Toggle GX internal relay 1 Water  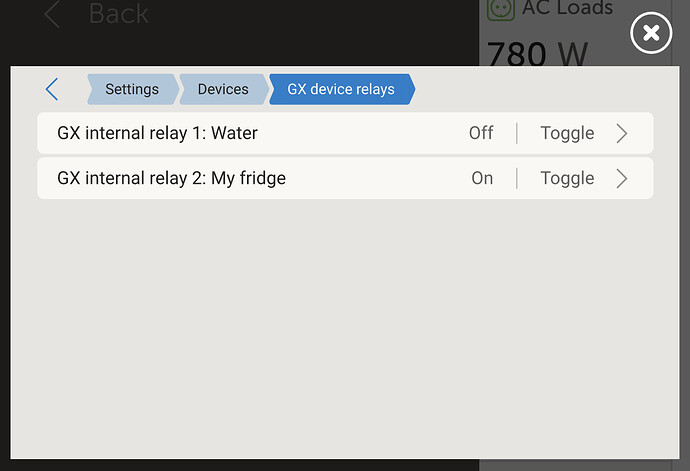pos(567,133)
